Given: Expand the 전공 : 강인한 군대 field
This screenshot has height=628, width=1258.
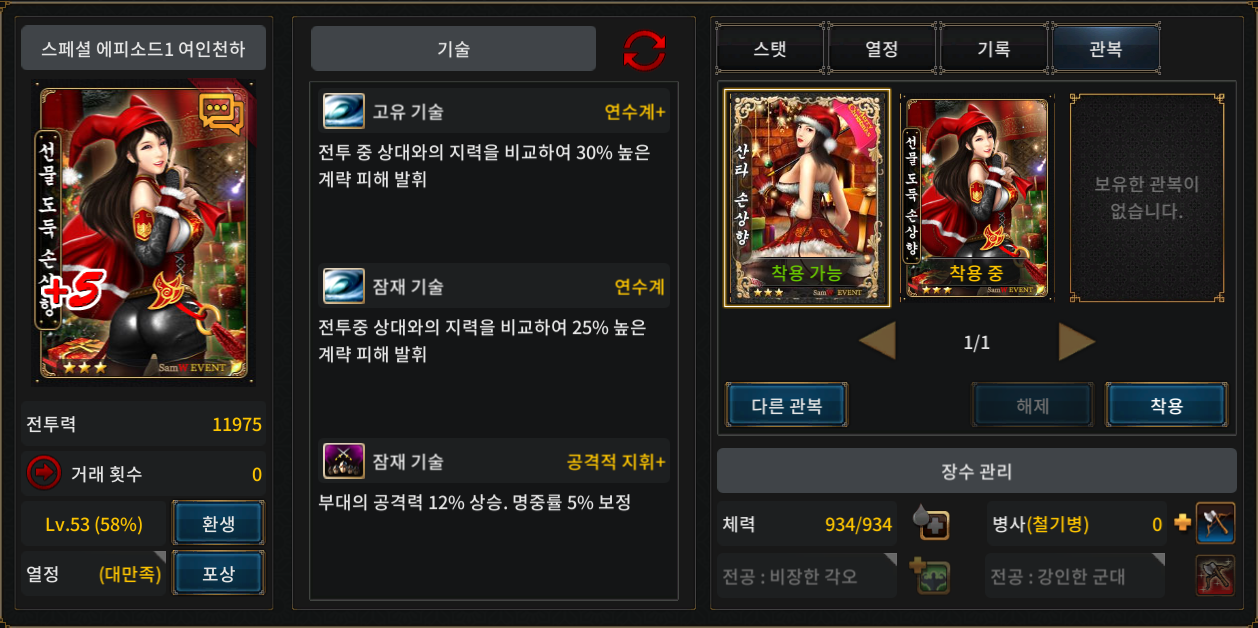Looking at the screenshot, I should (1075, 576).
